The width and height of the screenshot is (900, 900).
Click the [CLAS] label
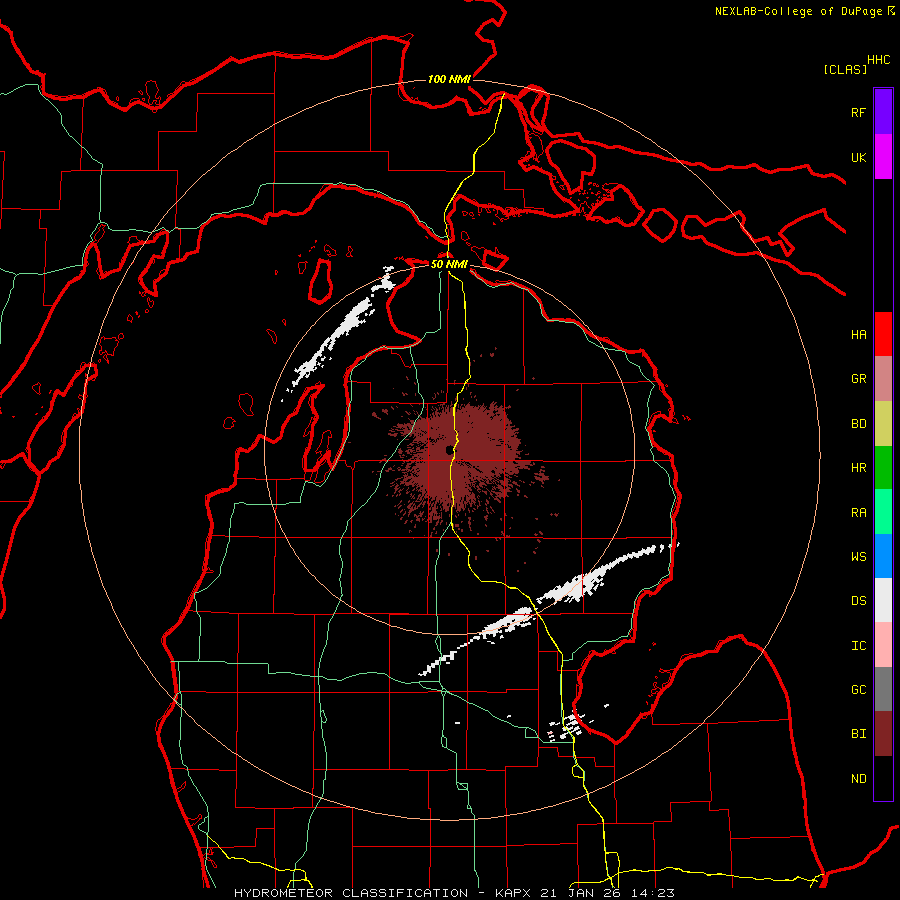(845, 70)
